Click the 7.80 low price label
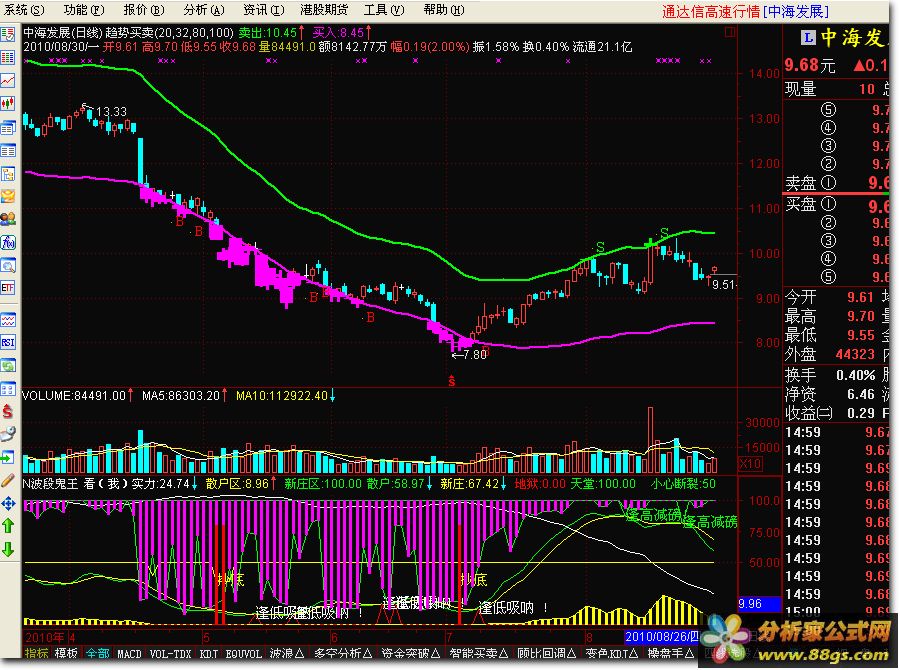The image size is (900, 670). coord(474,355)
